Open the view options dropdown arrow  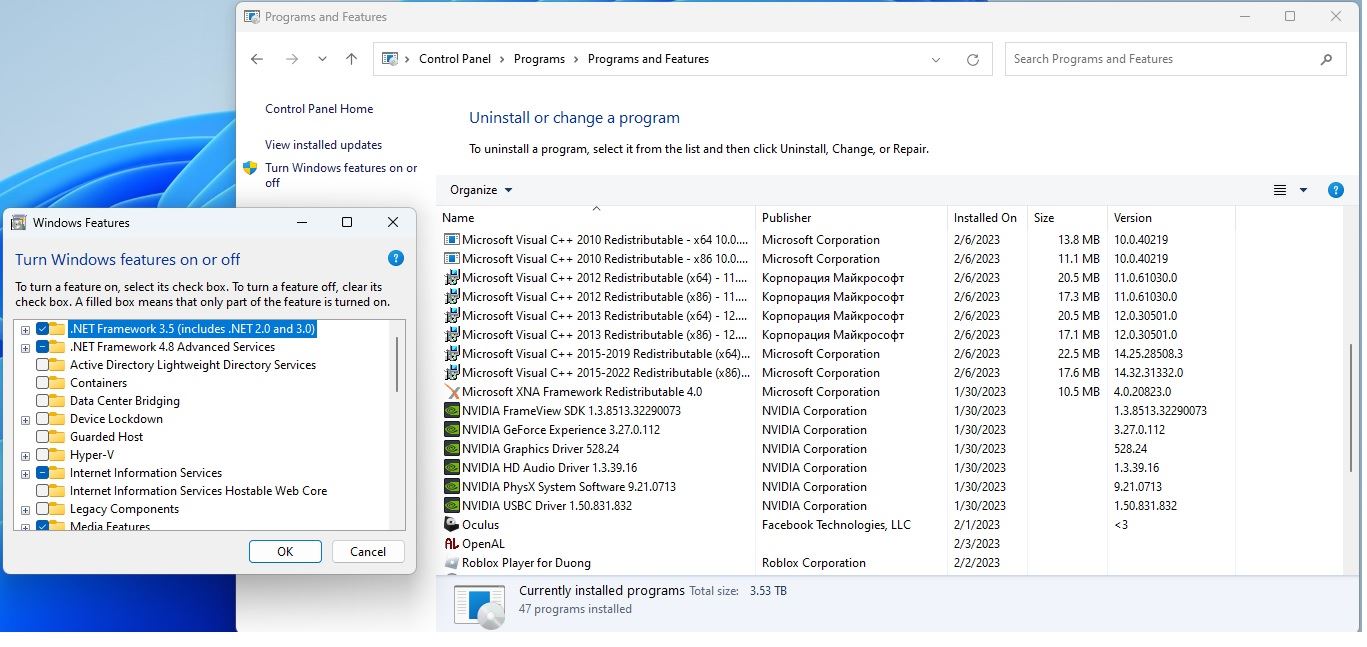(1303, 190)
